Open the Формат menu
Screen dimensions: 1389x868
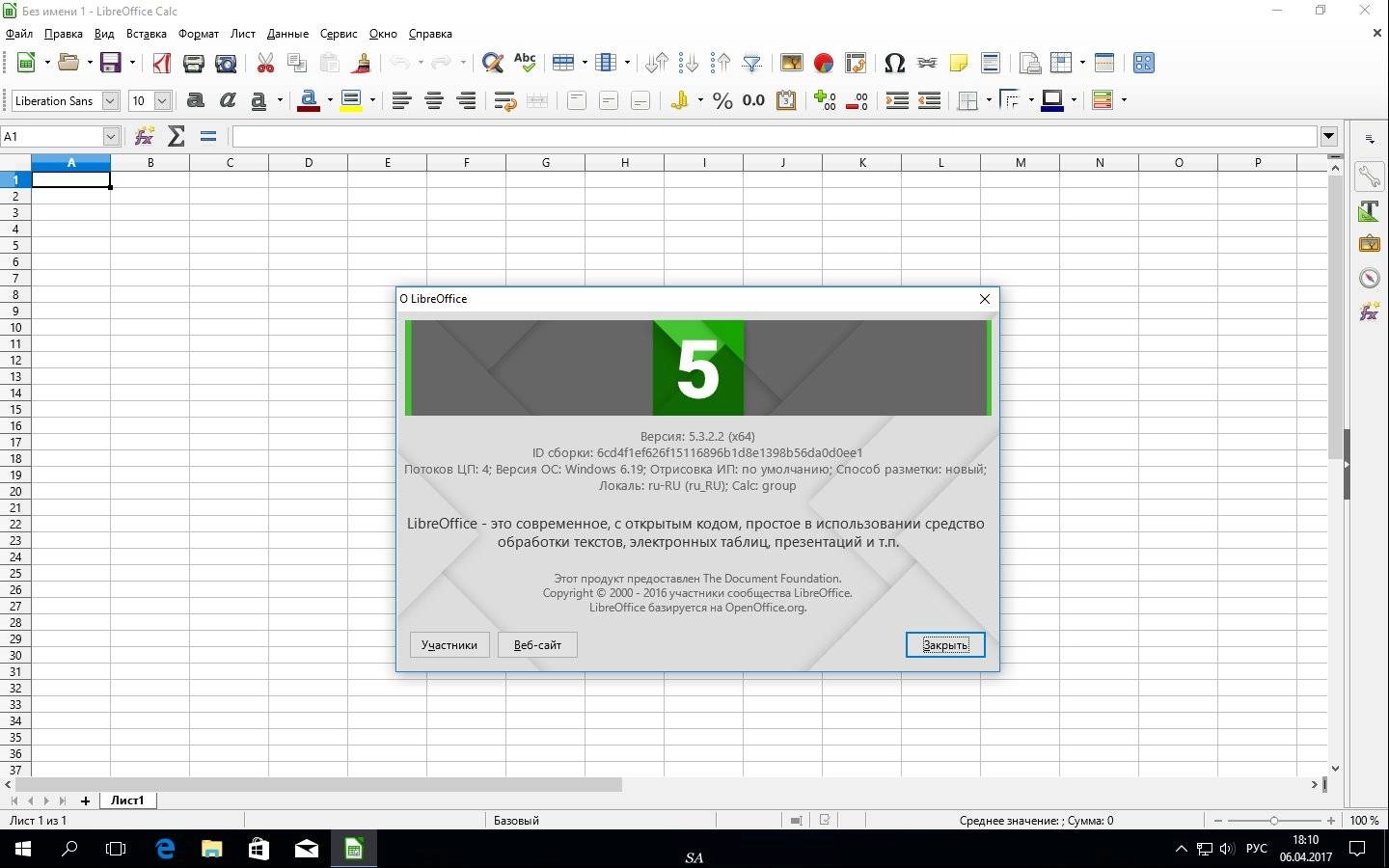coord(199,34)
